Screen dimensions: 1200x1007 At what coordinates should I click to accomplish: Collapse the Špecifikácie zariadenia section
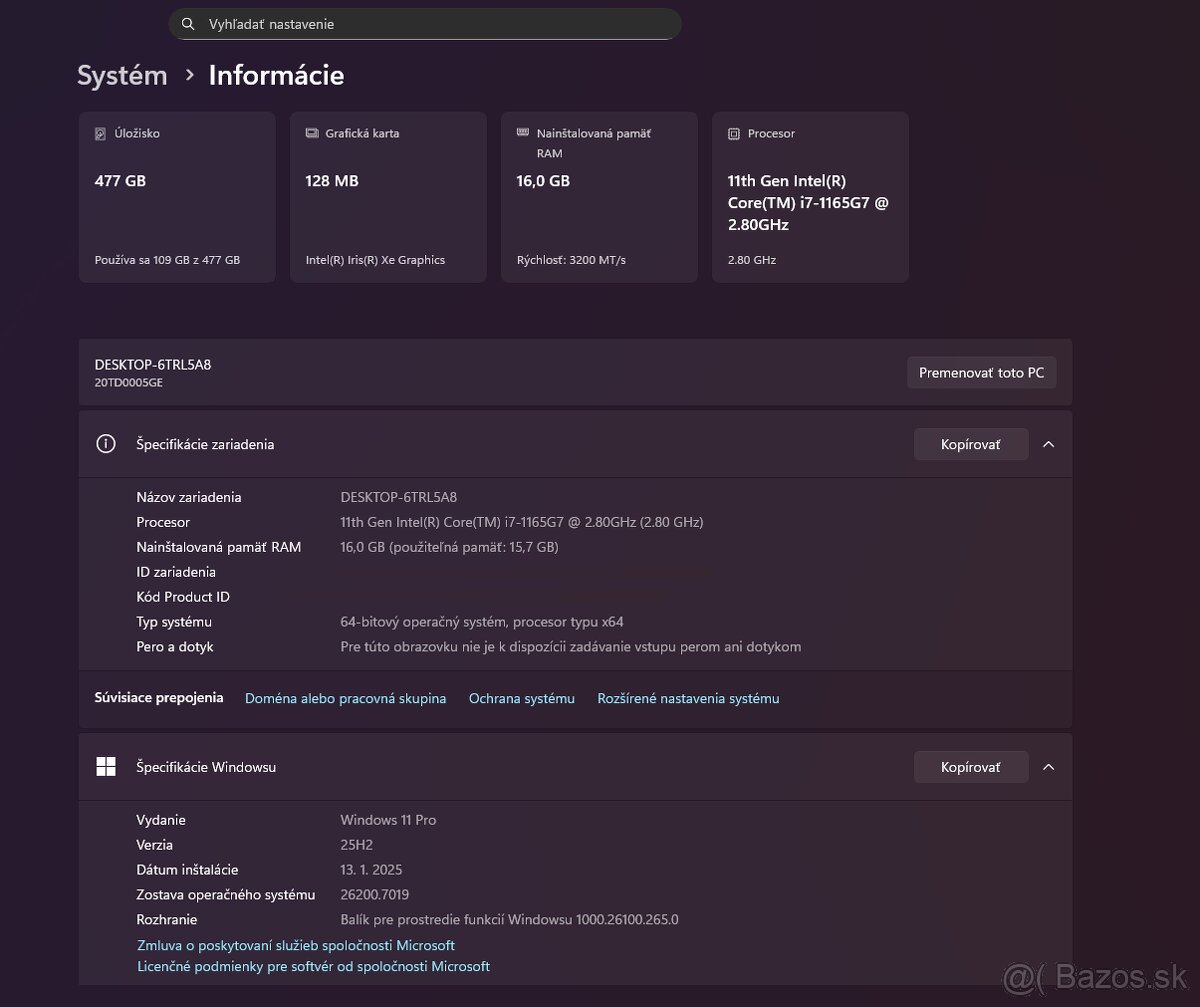coord(1048,444)
